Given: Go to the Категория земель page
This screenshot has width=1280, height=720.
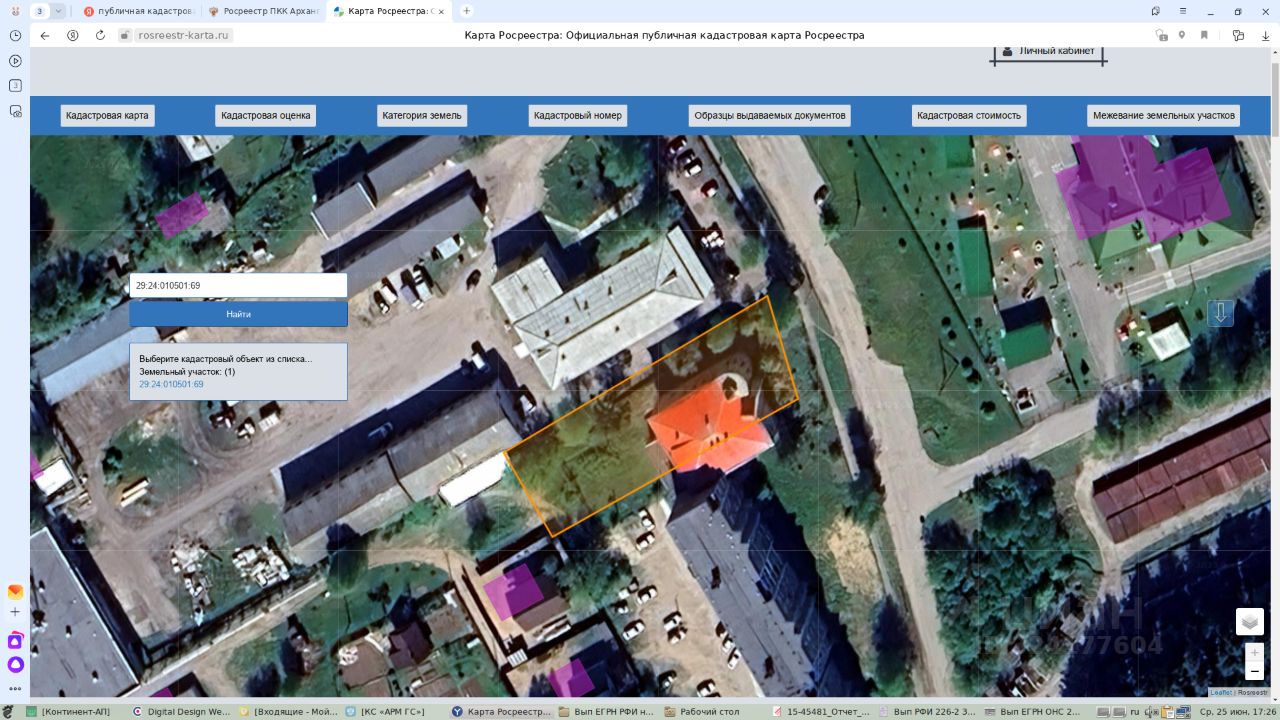Looking at the screenshot, I should 422,115.
